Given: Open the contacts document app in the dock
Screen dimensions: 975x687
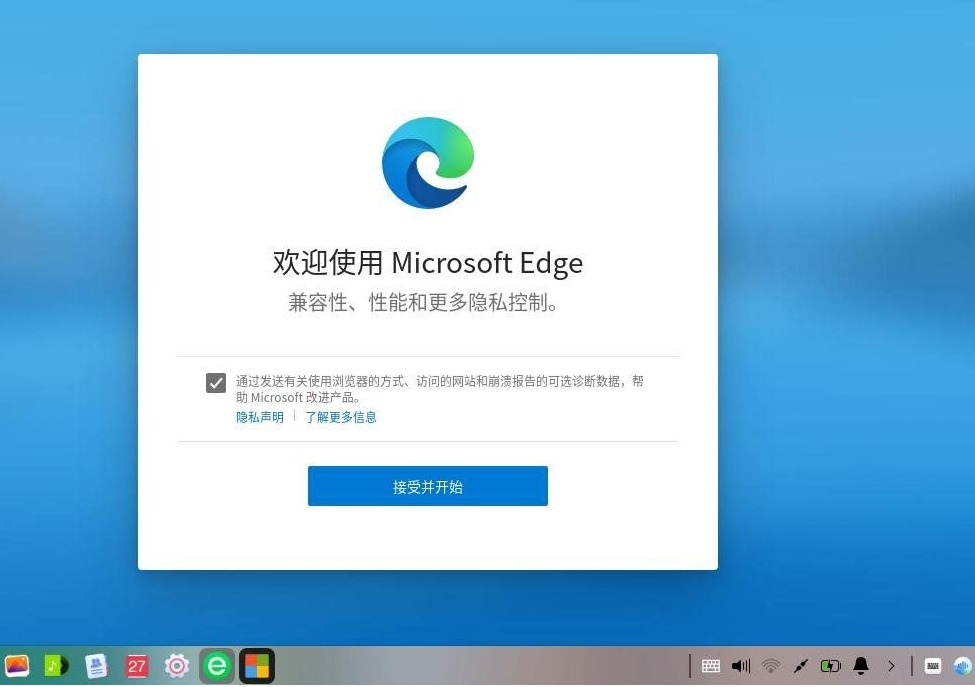Looking at the screenshot, I should pos(96,666).
